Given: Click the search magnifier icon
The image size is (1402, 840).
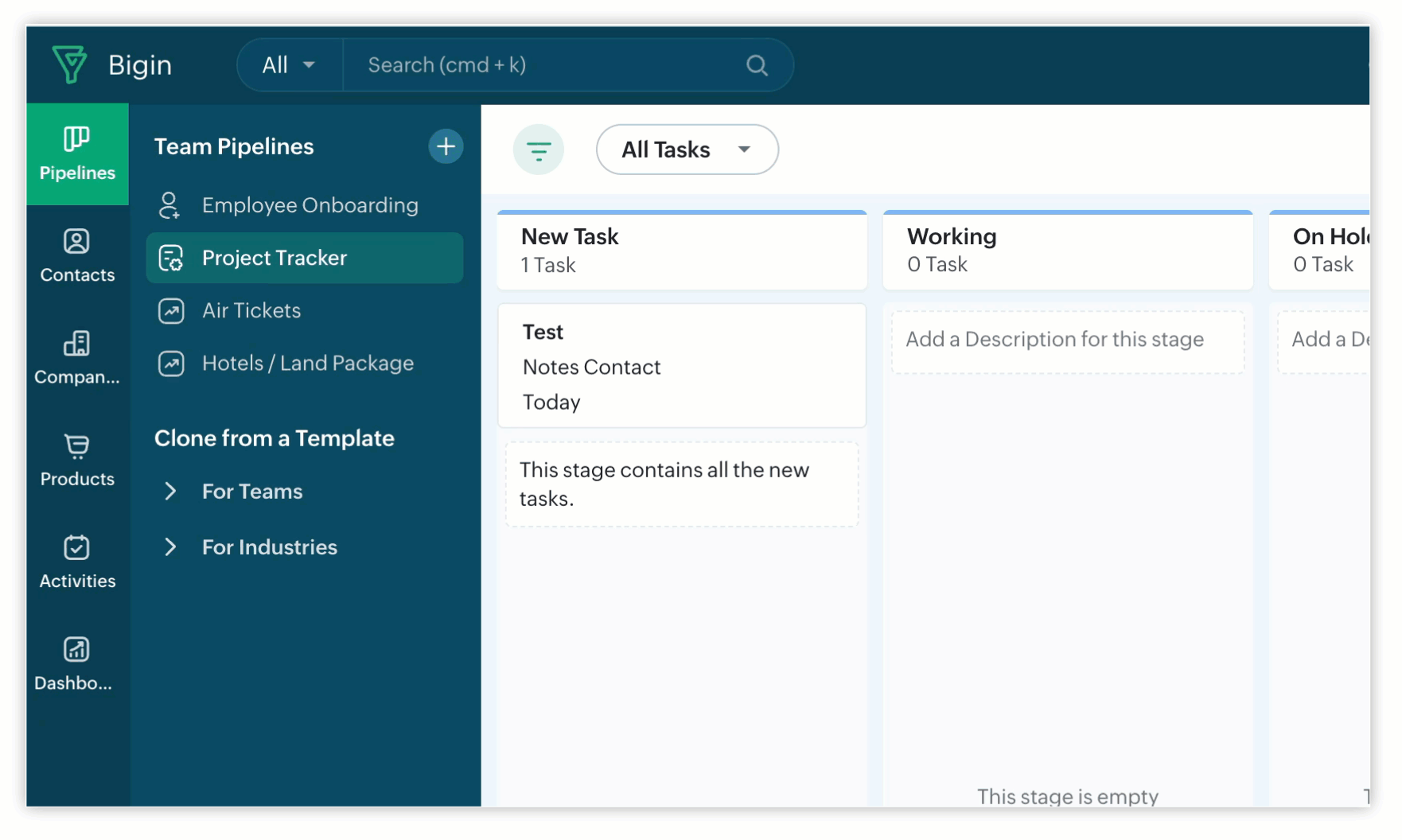Looking at the screenshot, I should tap(757, 65).
